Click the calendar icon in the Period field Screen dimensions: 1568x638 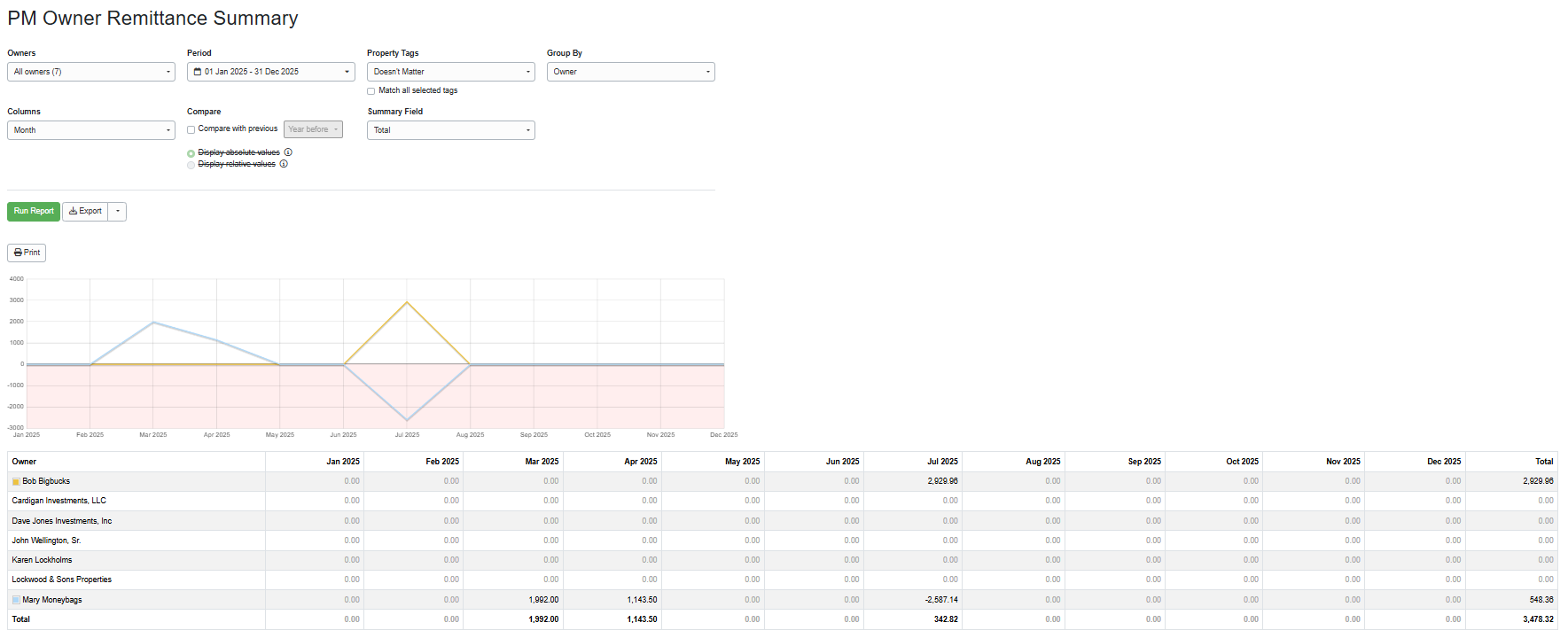pyautogui.click(x=198, y=72)
